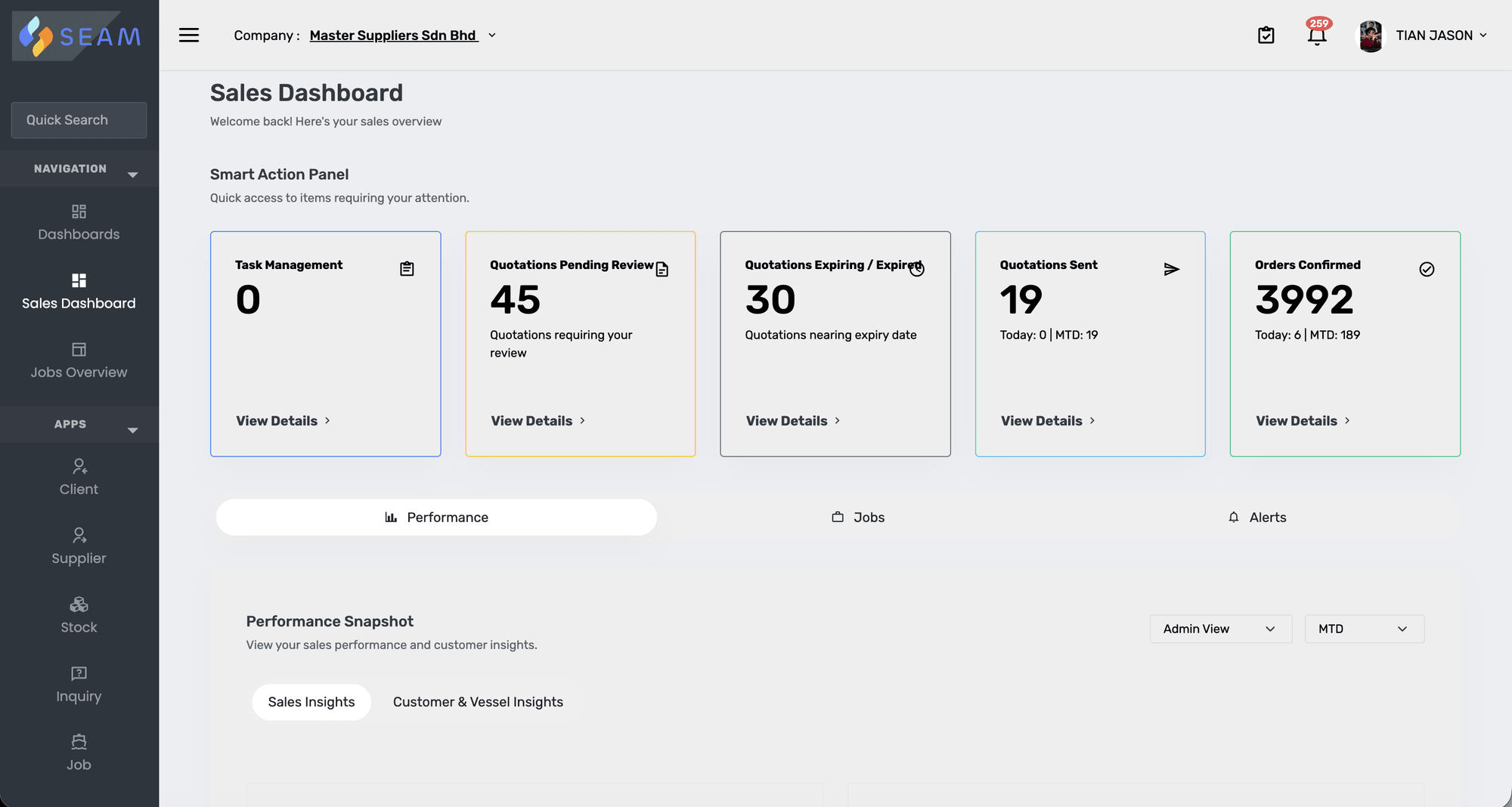The width and height of the screenshot is (1512, 807).
Task: Select Sales Dashboard in sidebar
Action: tap(79, 292)
